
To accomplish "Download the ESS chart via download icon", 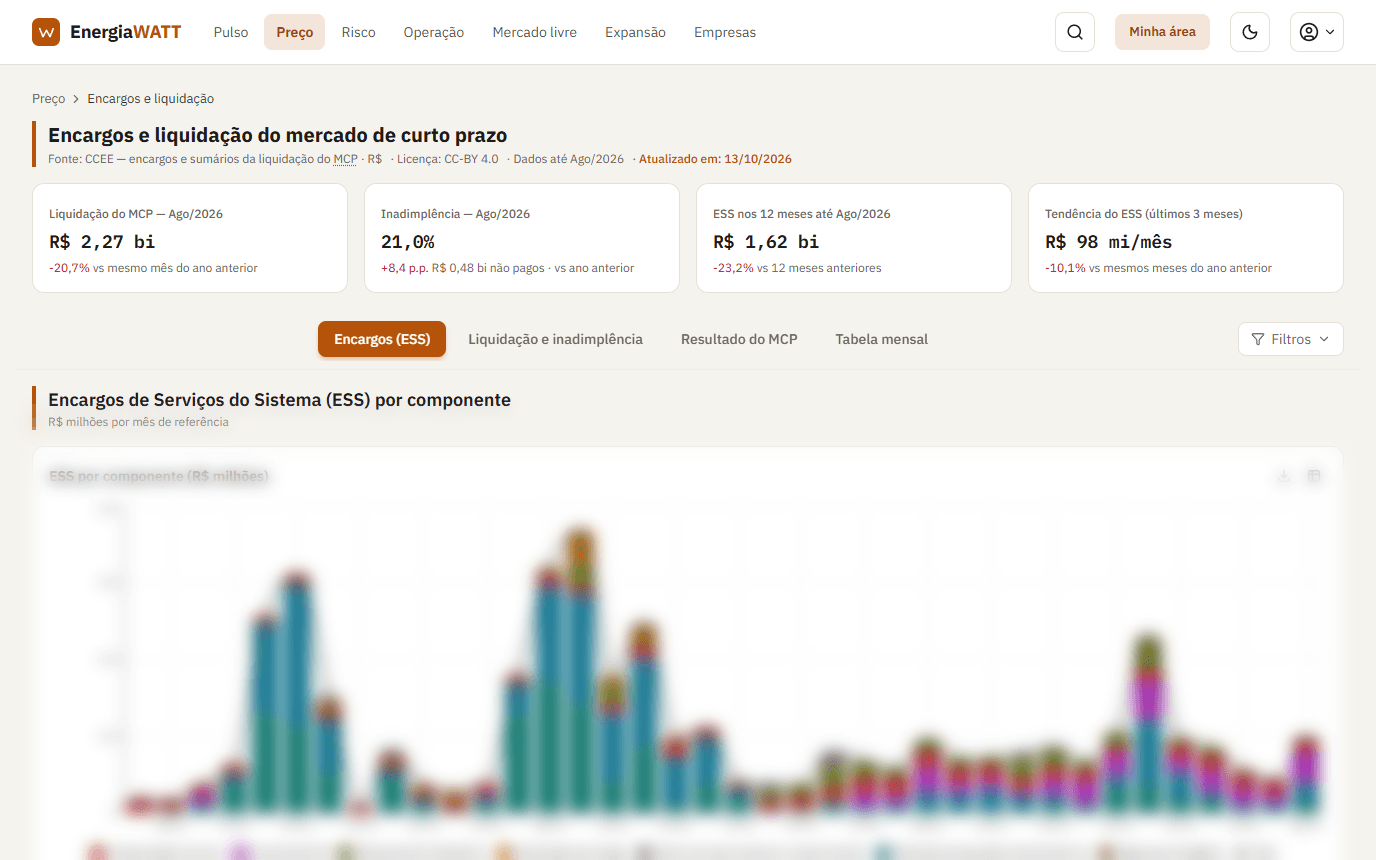I will (1284, 477).
